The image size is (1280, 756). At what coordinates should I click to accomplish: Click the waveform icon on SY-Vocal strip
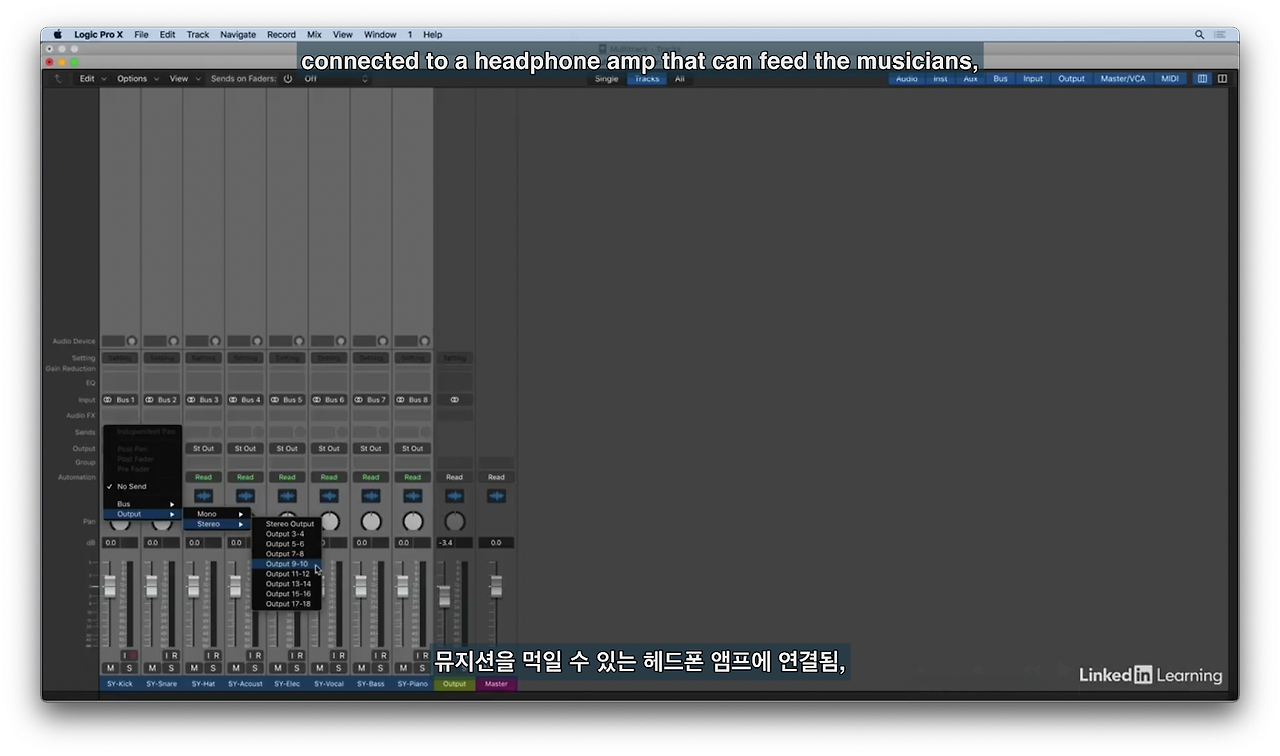click(329, 496)
